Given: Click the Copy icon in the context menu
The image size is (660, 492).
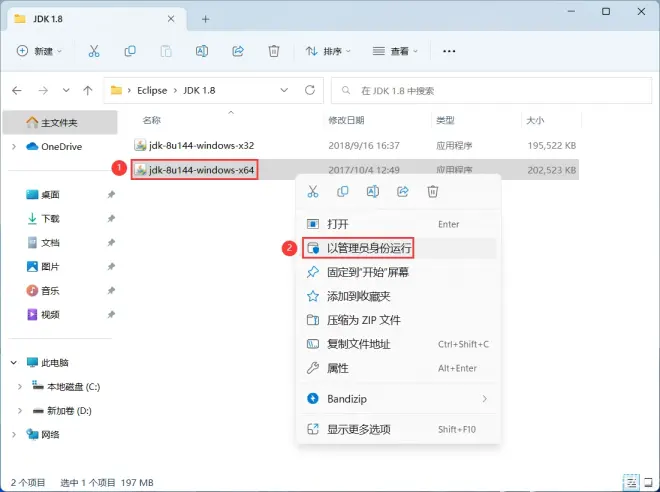Looking at the screenshot, I should pos(343,191).
